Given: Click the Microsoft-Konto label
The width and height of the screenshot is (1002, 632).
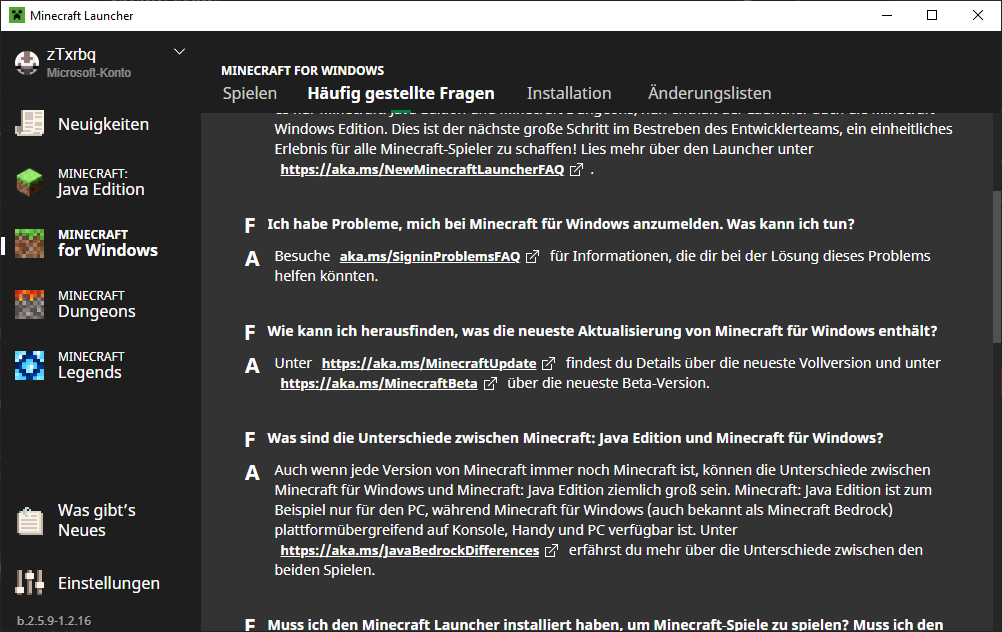Looking at the screenshot, I should (89, 73).
